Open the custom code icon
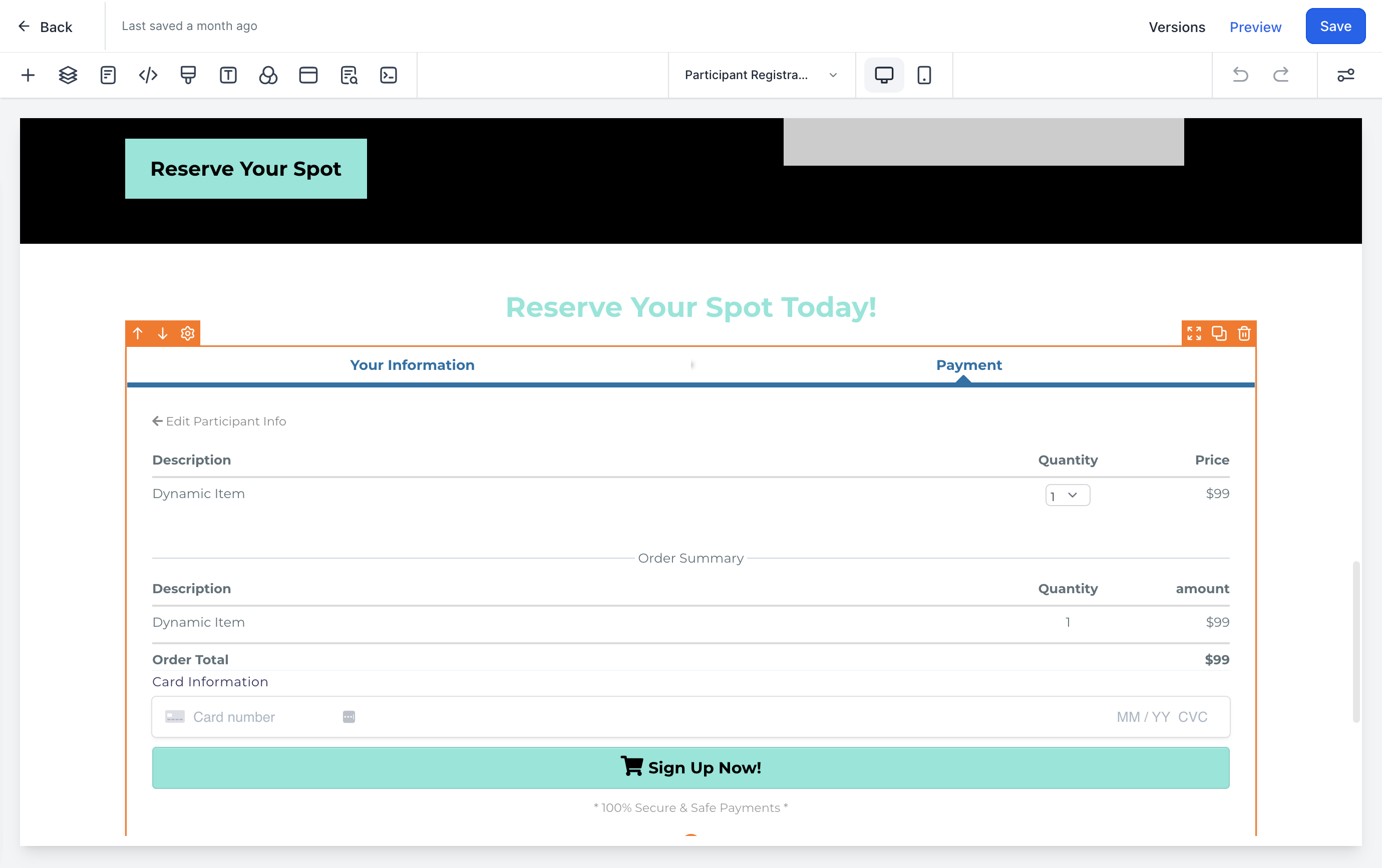The height and width of the screenshot is (868, 1382). (x=148, y=75)
